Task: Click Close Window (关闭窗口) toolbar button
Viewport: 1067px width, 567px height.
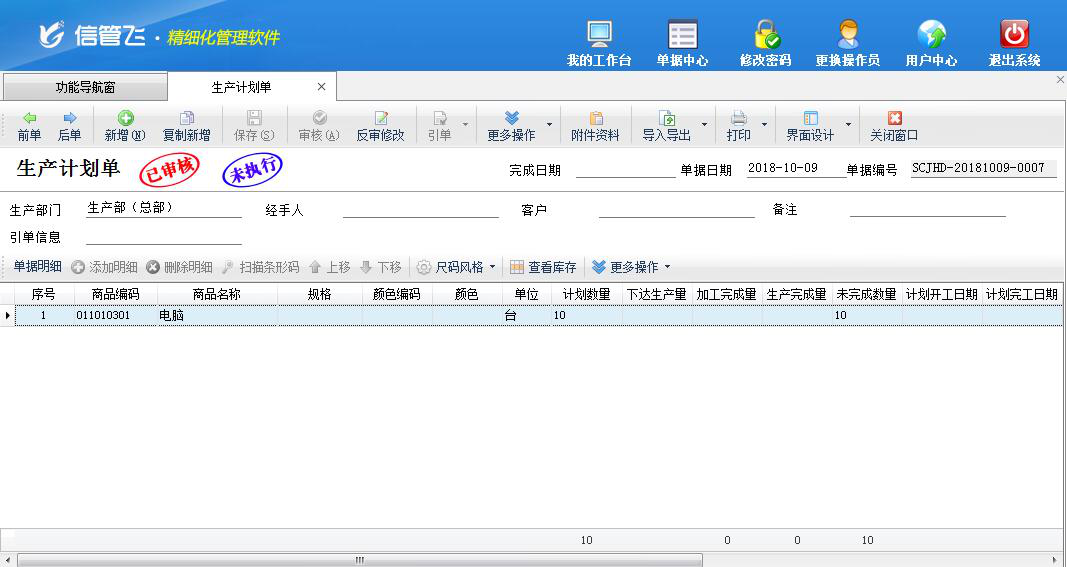Action: 893,126
